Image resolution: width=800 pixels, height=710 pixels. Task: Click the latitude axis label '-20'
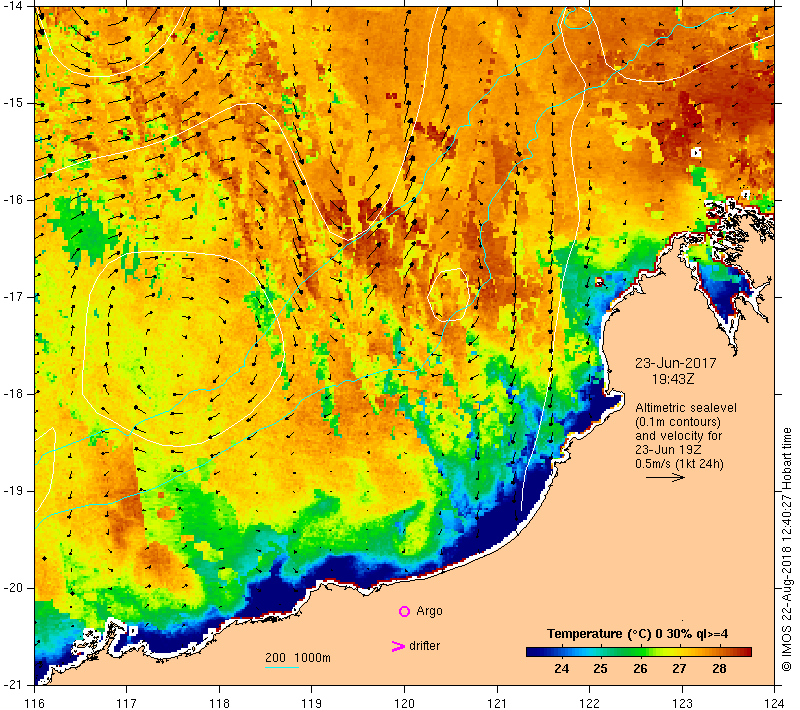pos(12,588)
